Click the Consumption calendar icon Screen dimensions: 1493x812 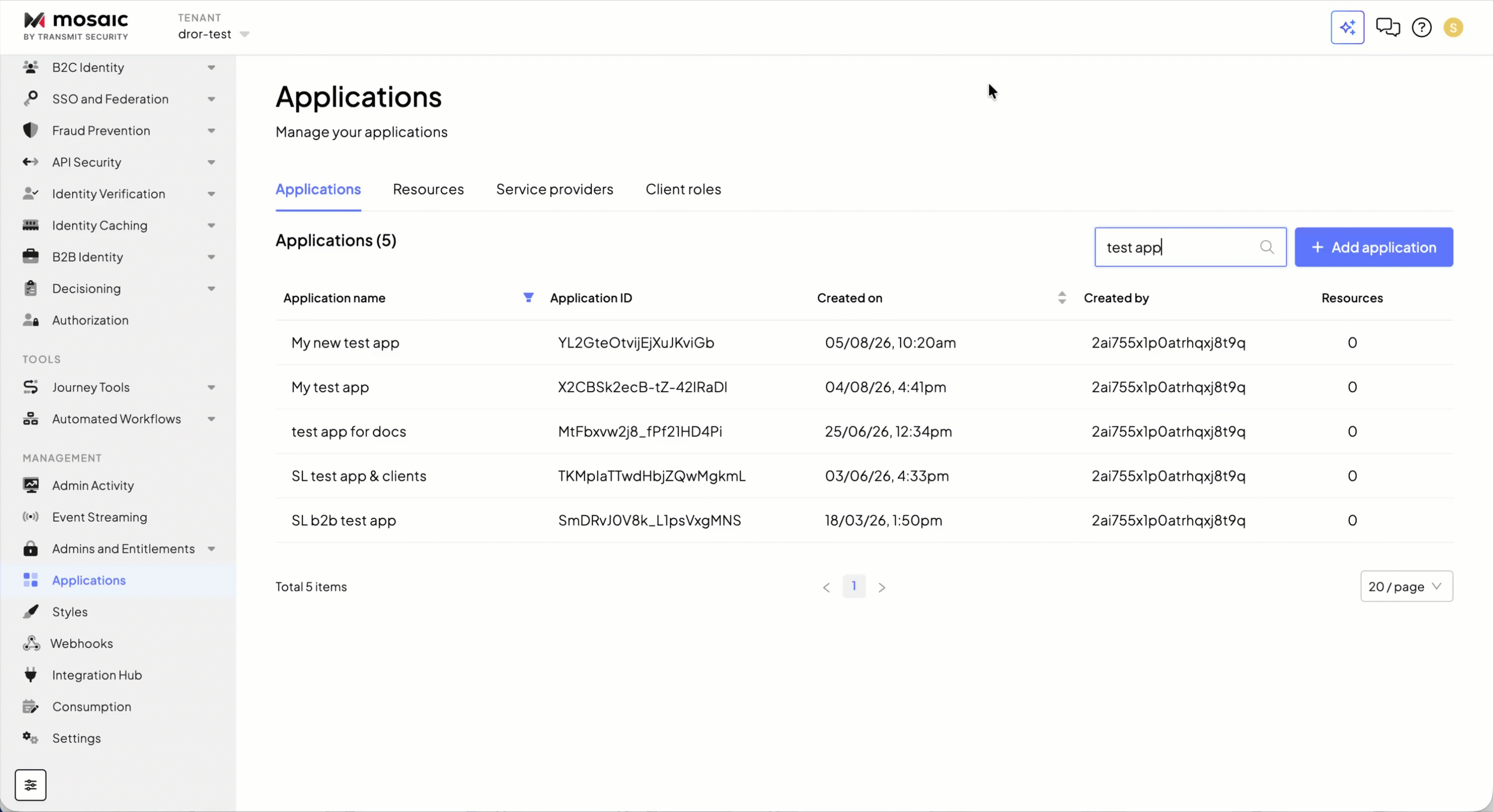tap(31, 706)
